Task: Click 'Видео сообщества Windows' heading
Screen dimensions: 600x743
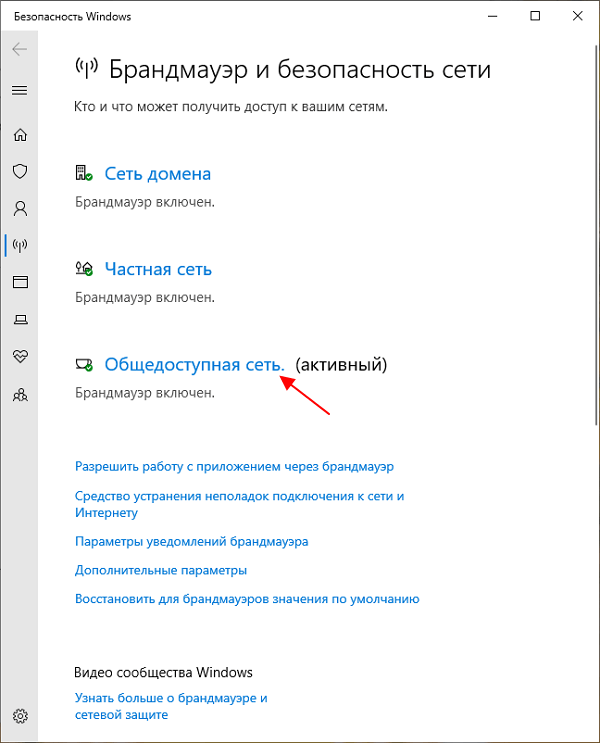Action: [x=163, y=672]
